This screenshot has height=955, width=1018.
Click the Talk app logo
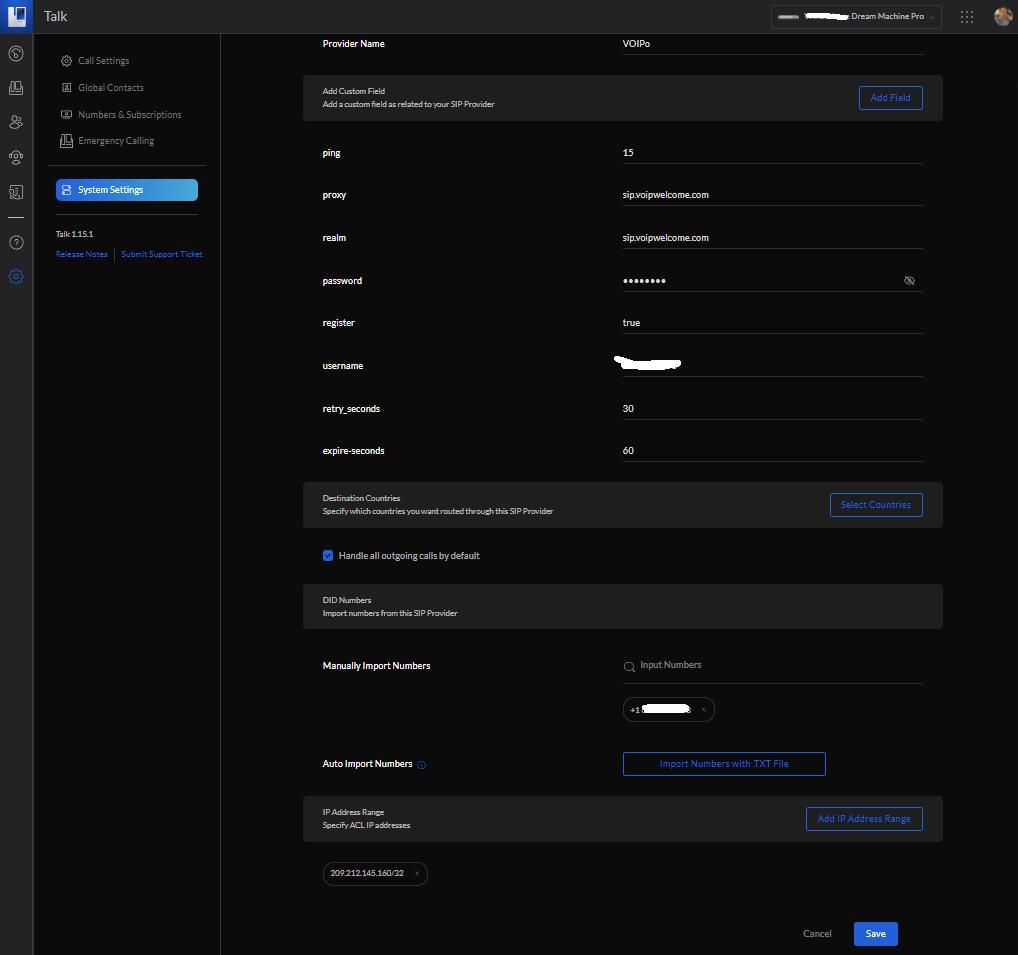pyautogui.click(x=16, y=16)
